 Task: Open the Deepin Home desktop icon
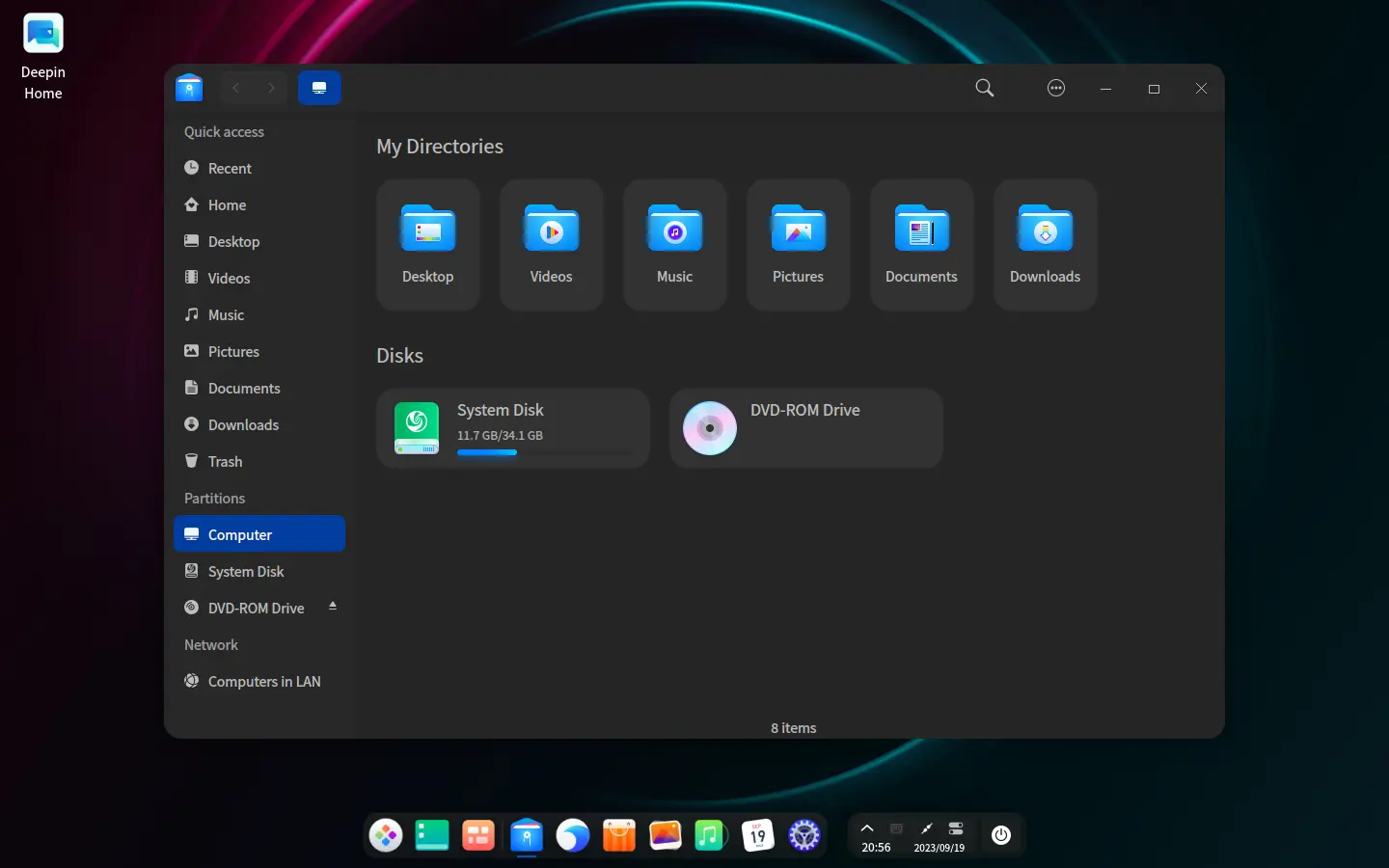pyautogui.click(x=43, y=35)
